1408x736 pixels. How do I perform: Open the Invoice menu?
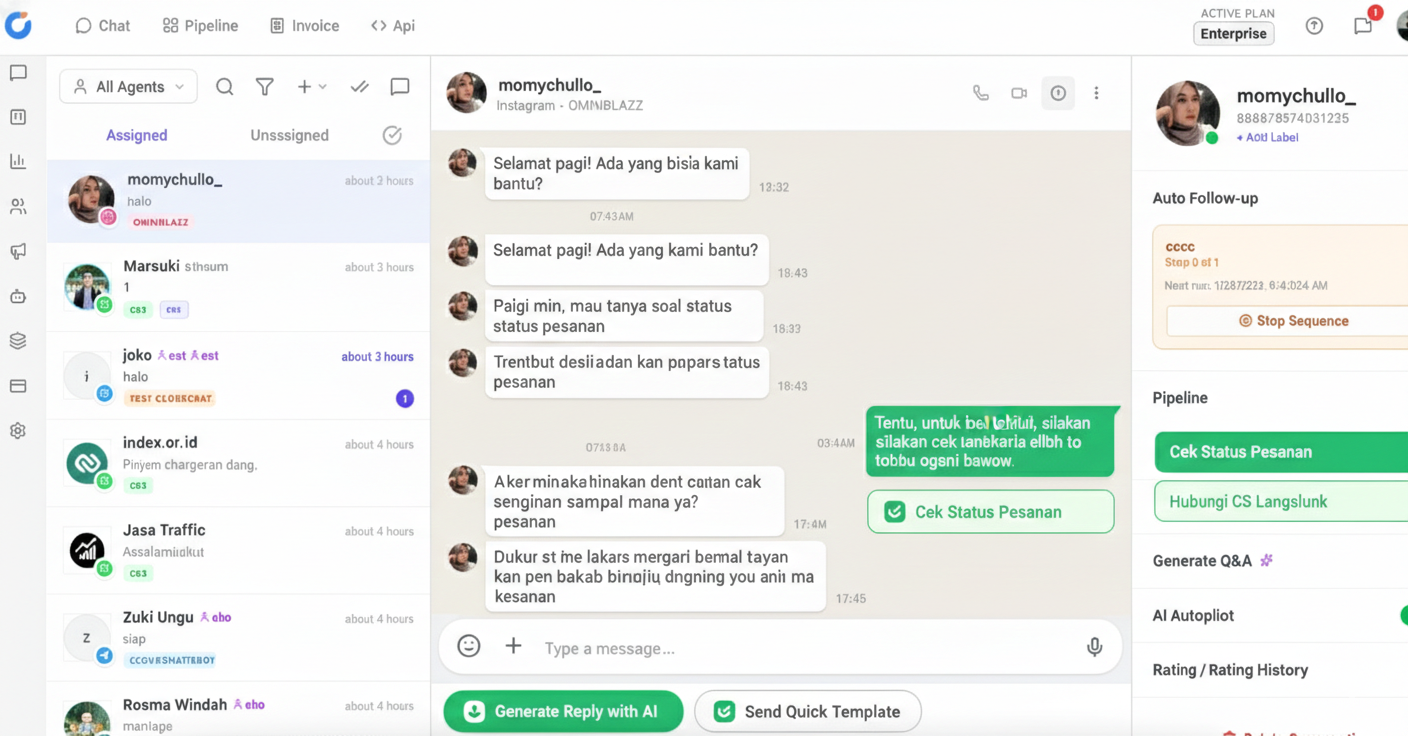(x=304, y=26)
